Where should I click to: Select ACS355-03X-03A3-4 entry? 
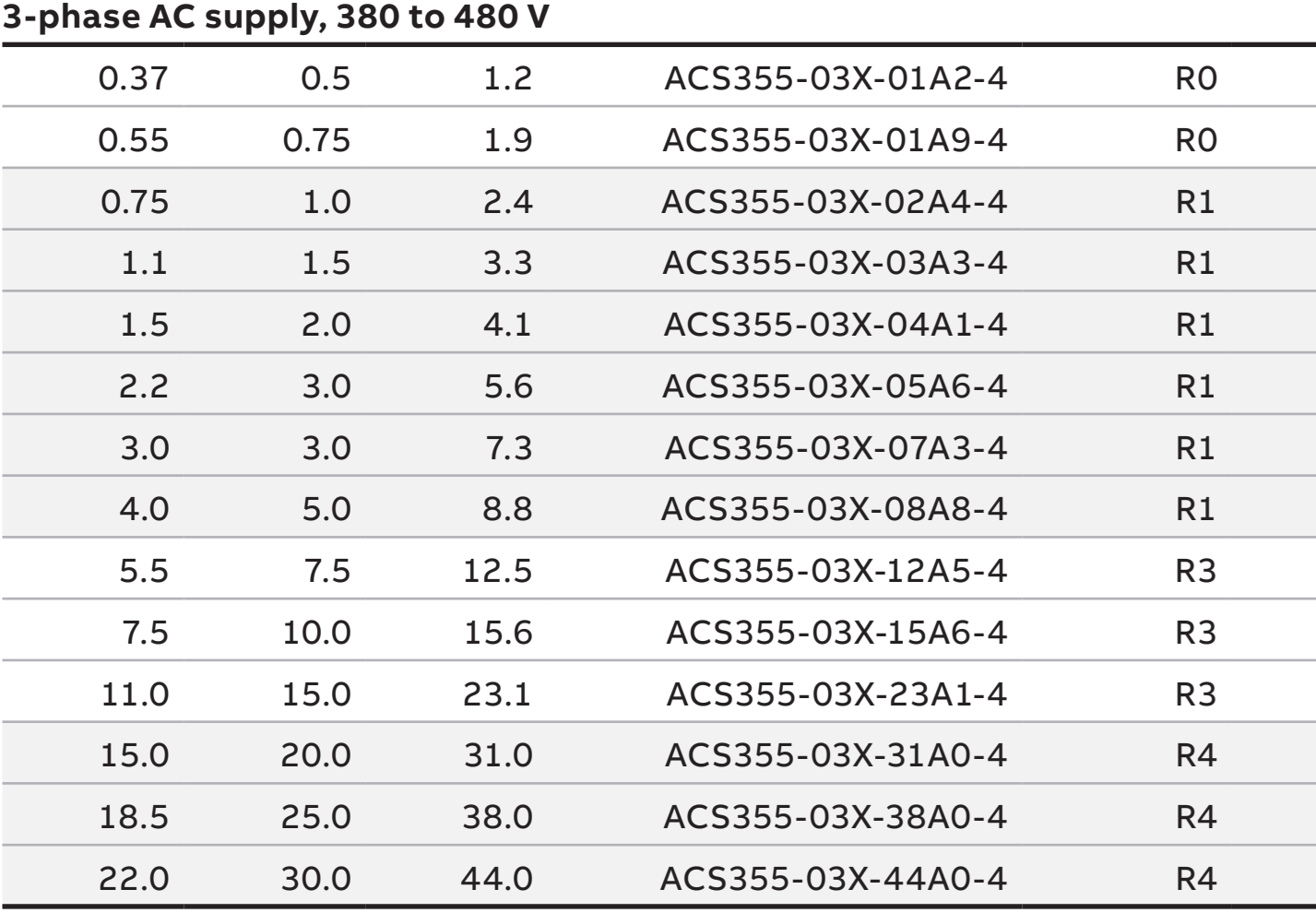[x=835, y=264]
